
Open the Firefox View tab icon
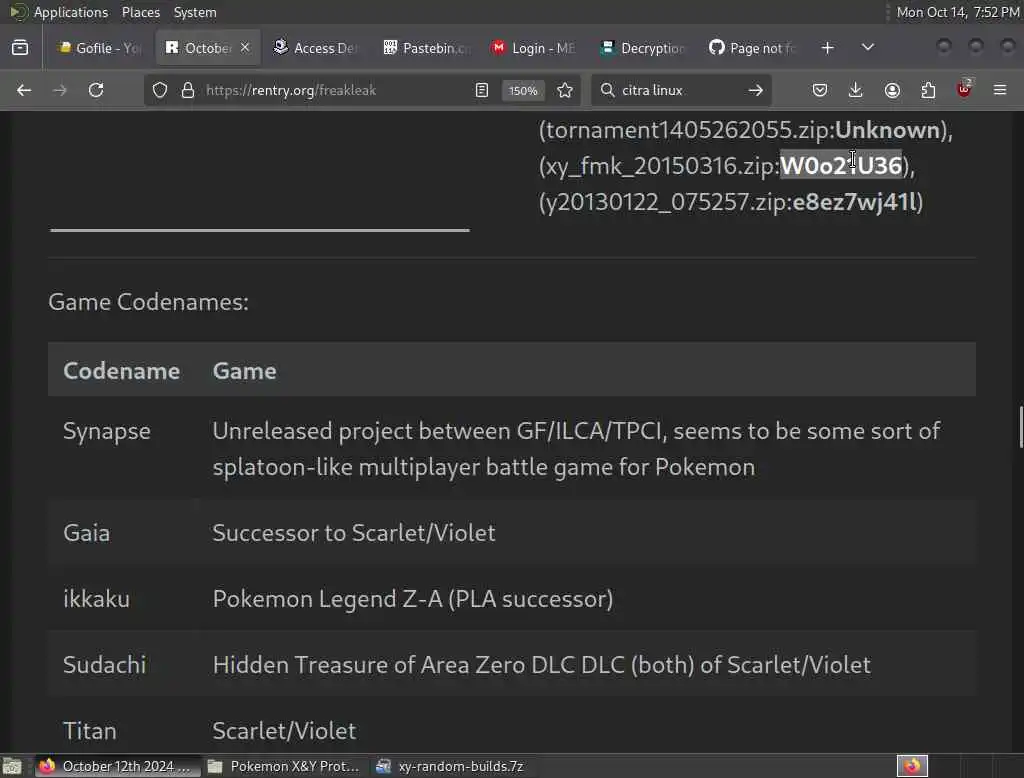point(20,48)
